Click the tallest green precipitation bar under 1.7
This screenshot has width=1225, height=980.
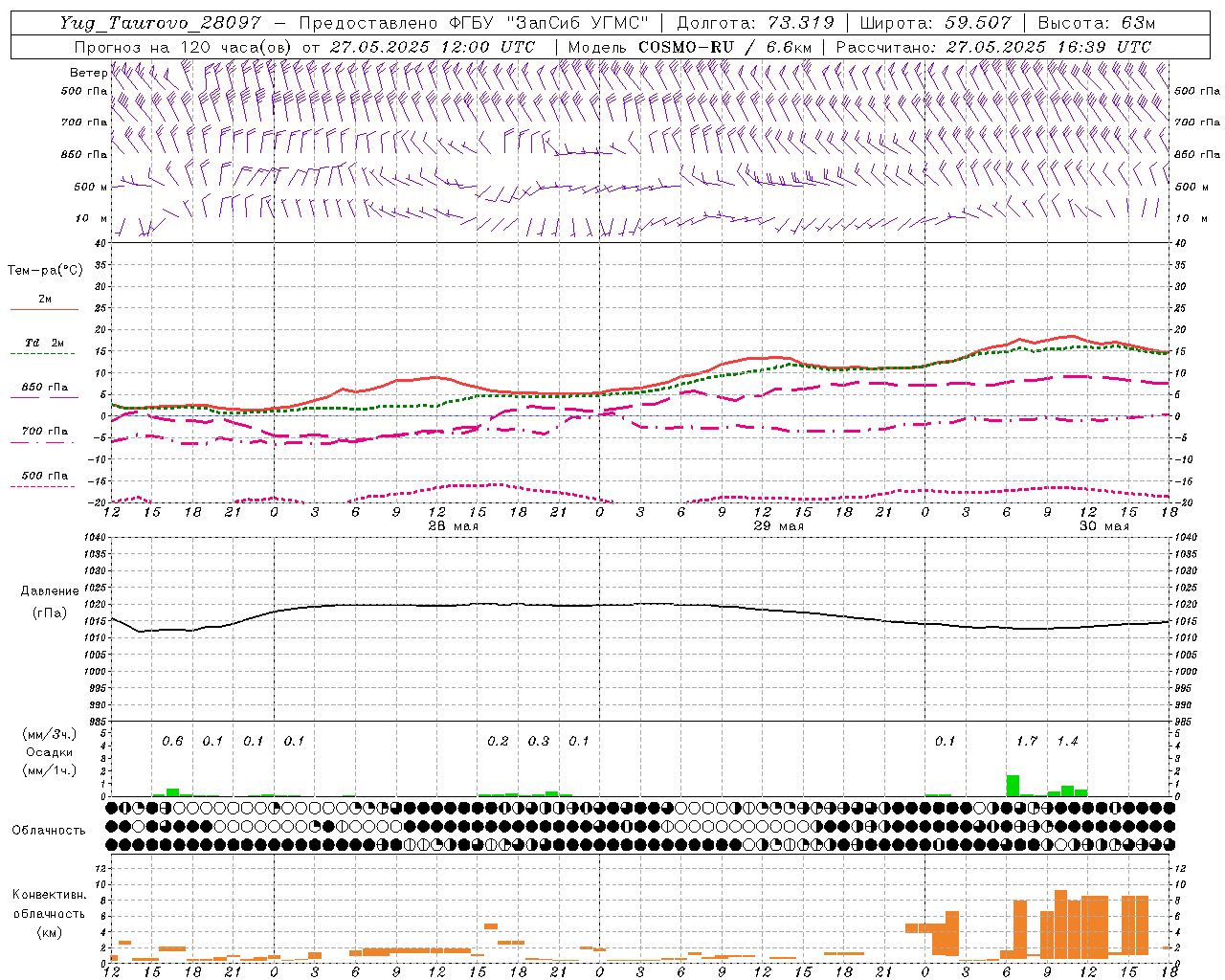[x=1013, y=786]
